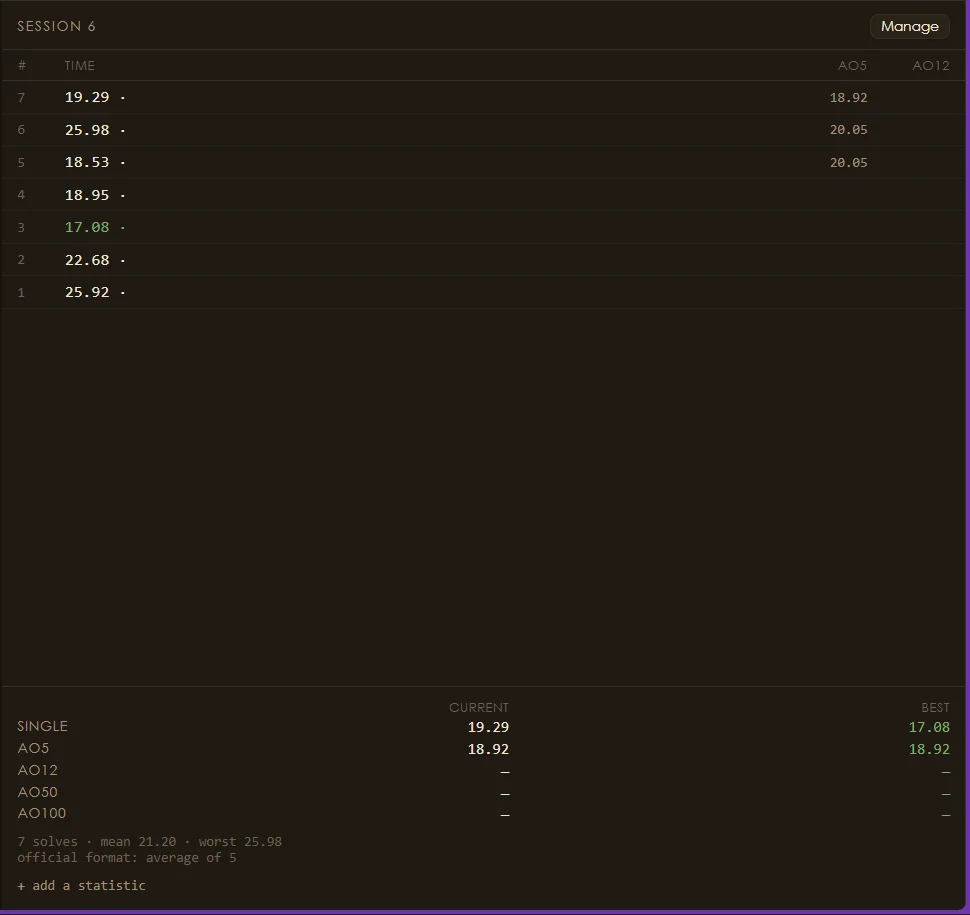Click the AO5 label in the statistics panel

point(33,749)
